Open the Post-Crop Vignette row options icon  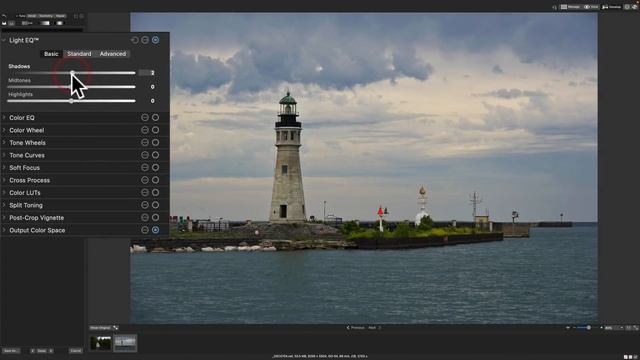tap(145, 218)
